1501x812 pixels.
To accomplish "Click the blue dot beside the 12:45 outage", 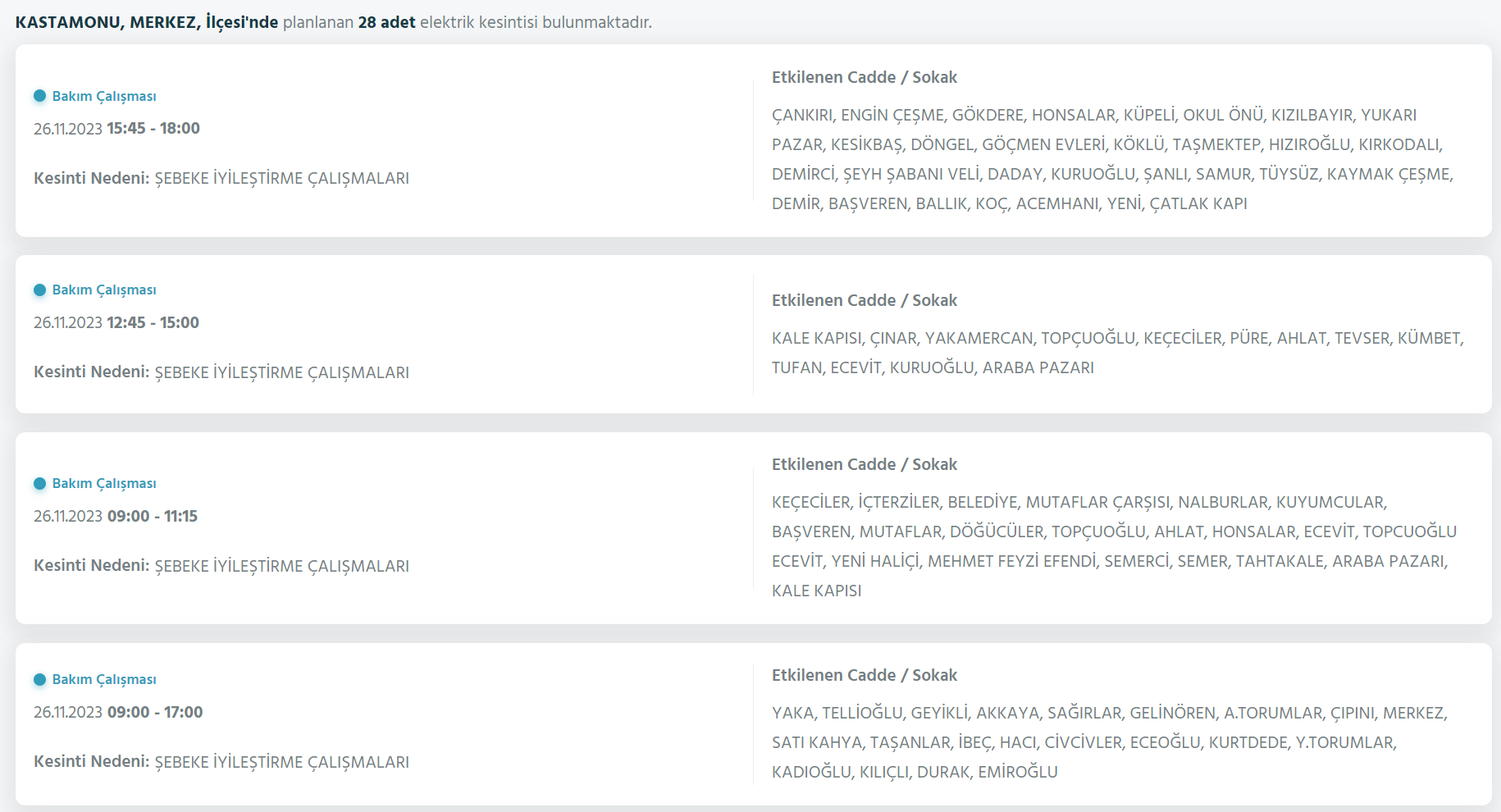I will 39,290.
